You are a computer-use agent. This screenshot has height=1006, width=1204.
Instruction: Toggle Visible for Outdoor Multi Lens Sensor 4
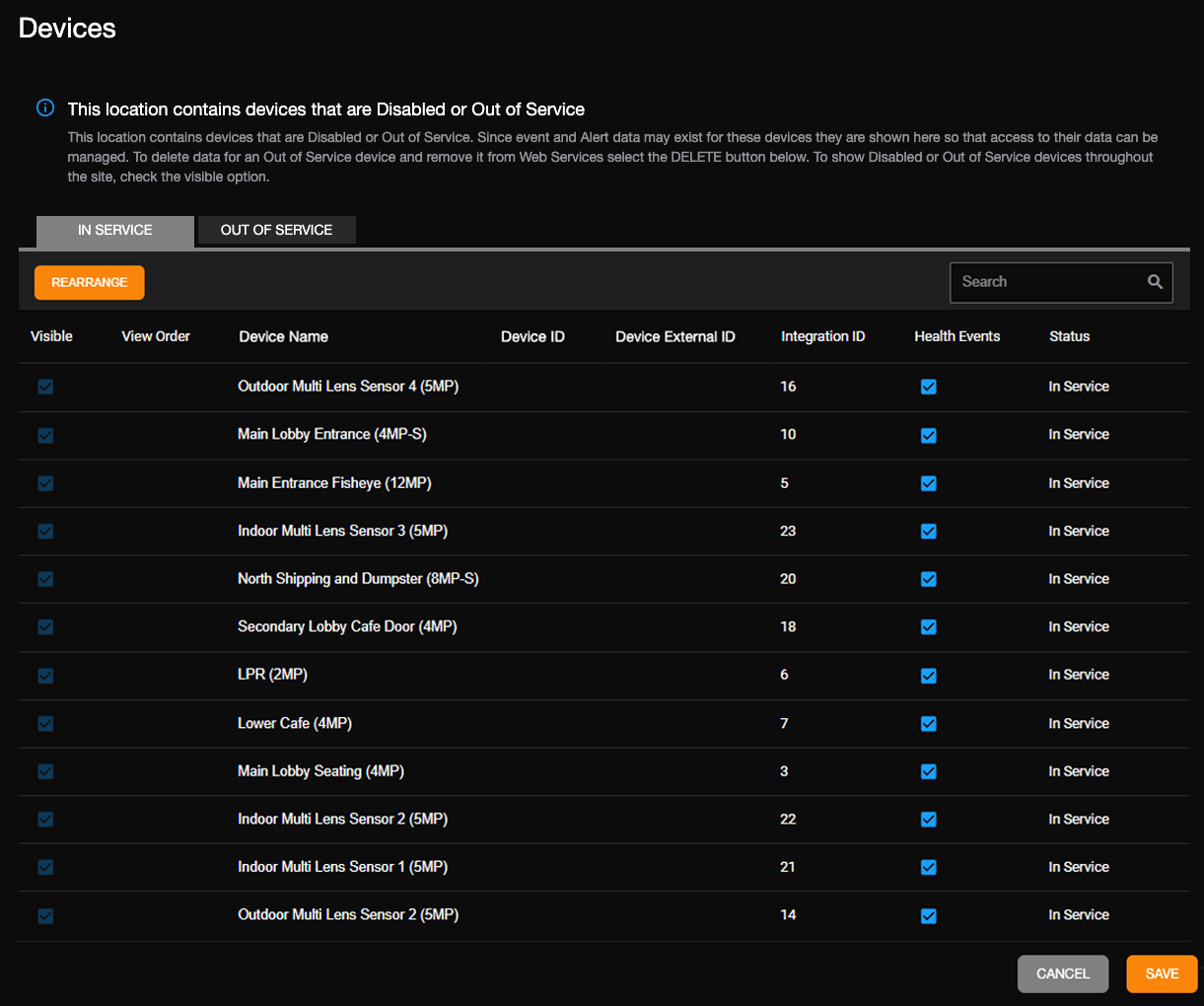point(45,387)
